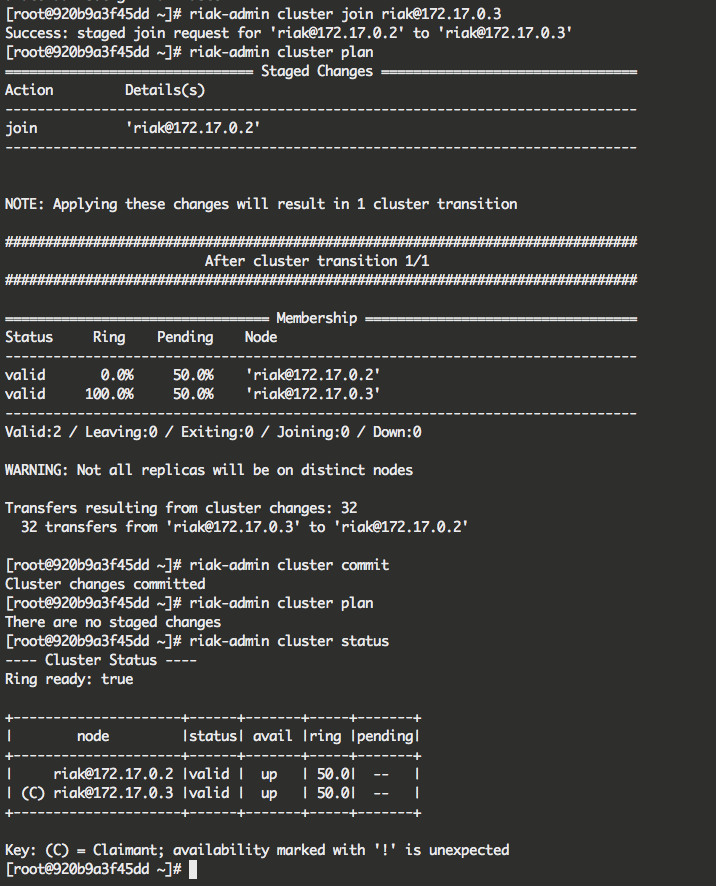The width and height of the screenshot is (716, 886).
Task: Click the 'avail' header in status table
Action: (273, 736)
